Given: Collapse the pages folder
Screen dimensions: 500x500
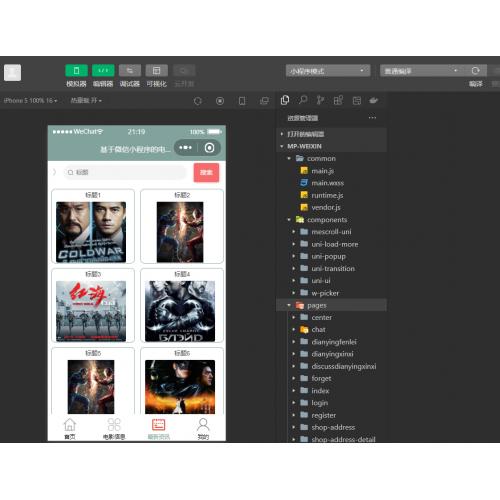Looking at the screenshot, I should click(332, 305).
